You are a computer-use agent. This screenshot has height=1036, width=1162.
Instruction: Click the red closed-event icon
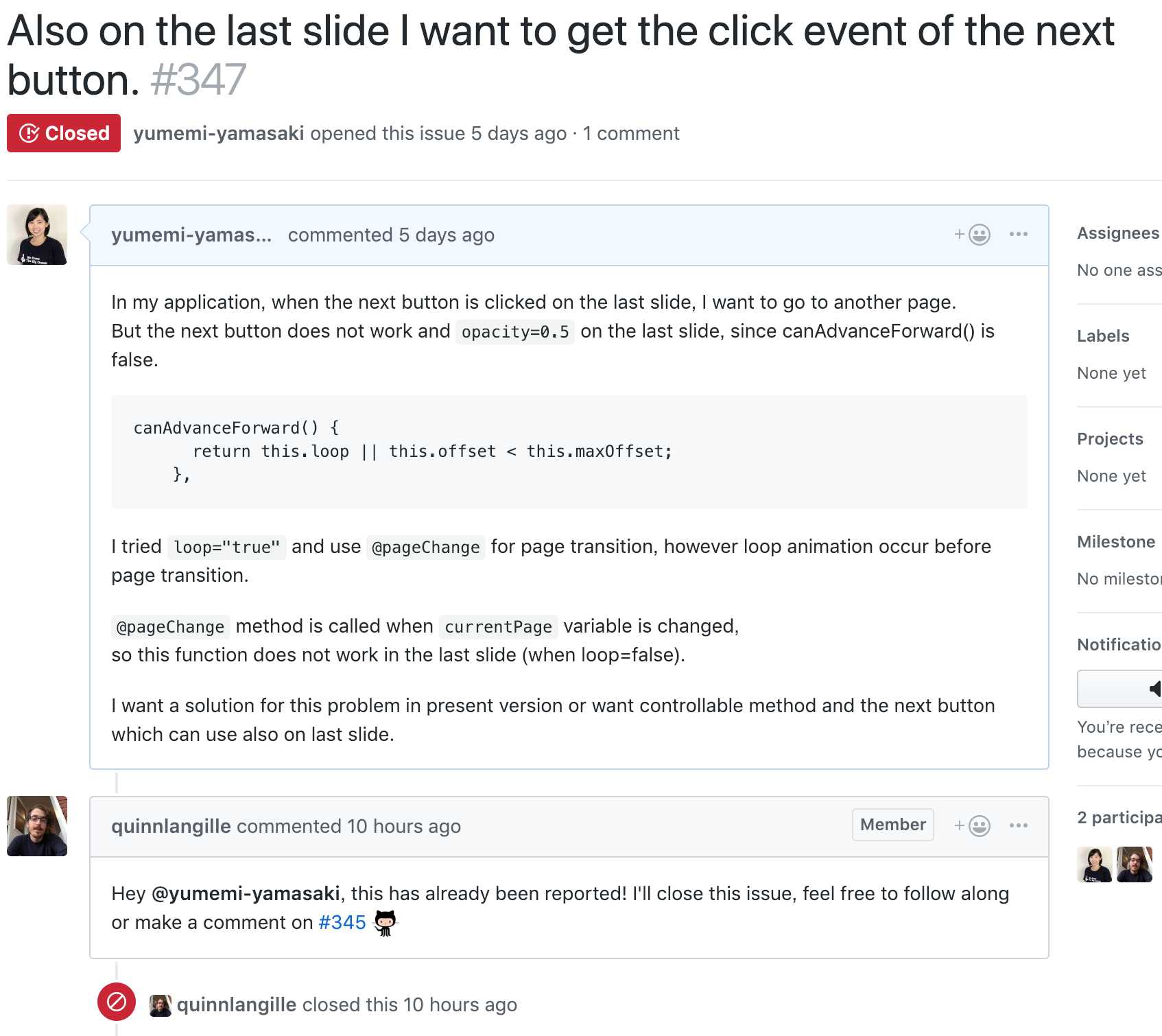[117, 1002]
